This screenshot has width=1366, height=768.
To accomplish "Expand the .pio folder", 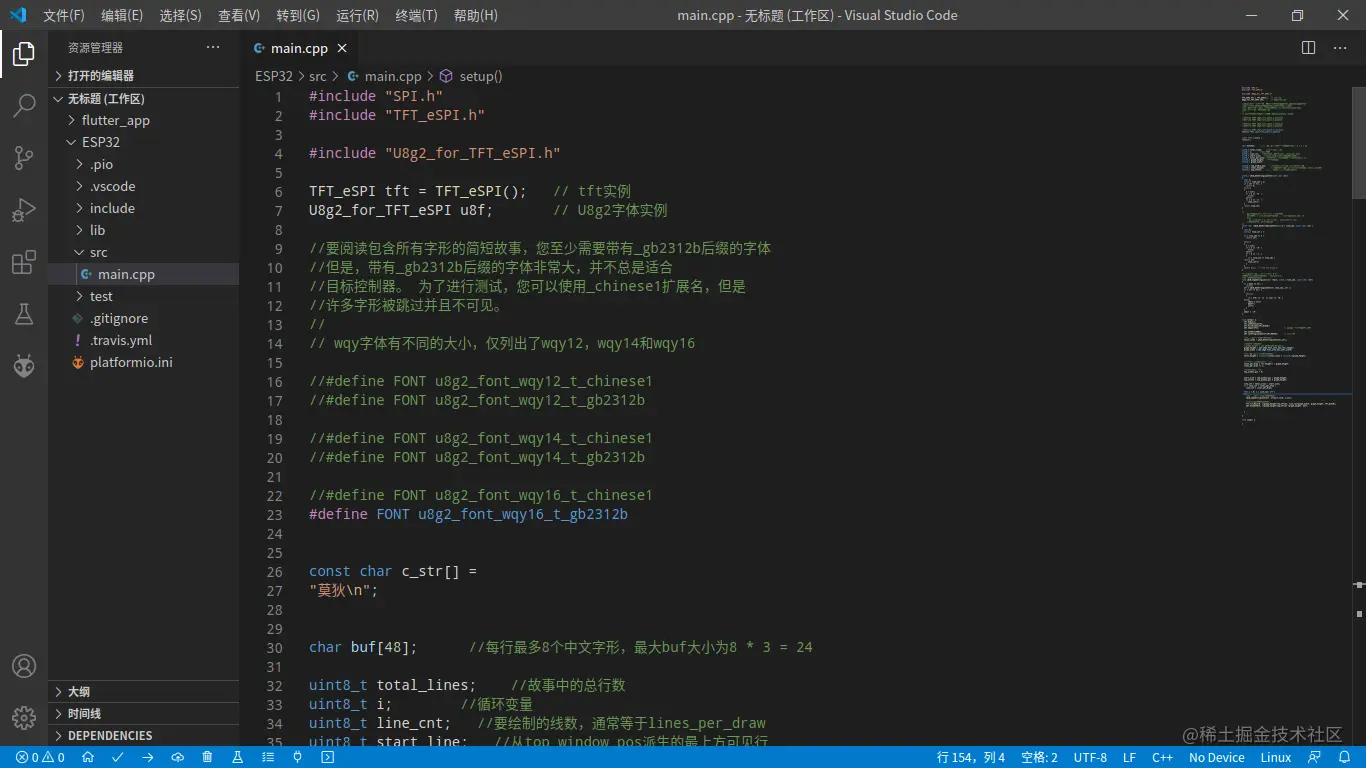I will pos(144,164).
